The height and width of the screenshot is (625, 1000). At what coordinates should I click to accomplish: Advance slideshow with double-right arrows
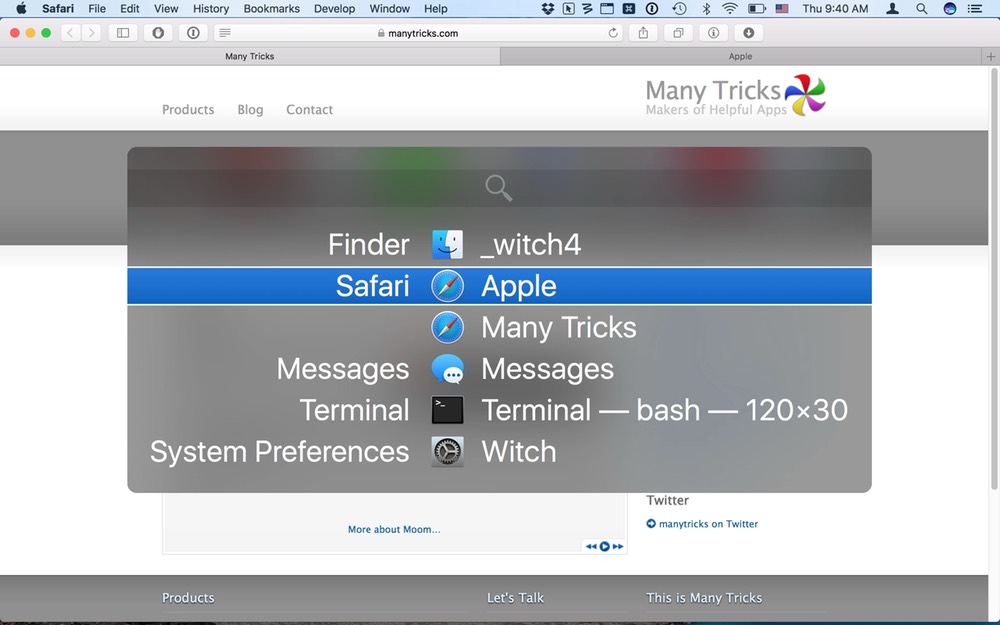[617, 547]
